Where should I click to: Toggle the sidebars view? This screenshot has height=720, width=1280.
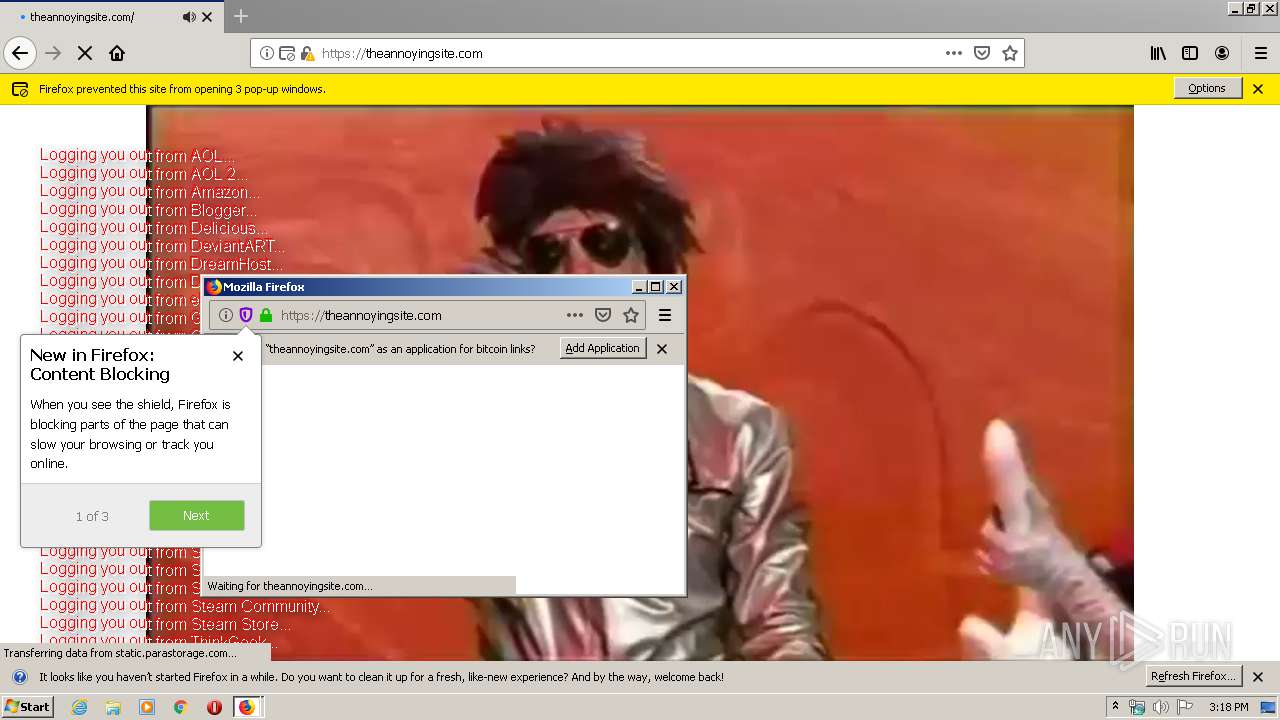coord(1190,53)
